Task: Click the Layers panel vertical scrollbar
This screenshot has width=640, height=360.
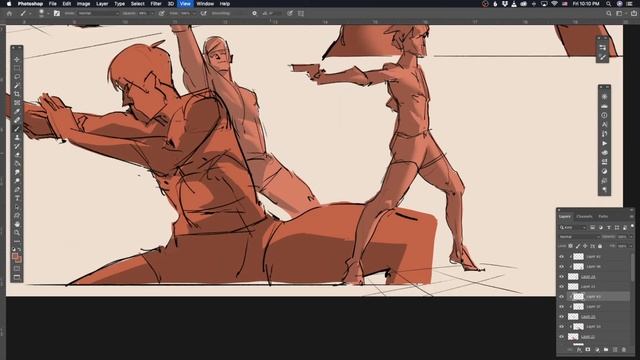Action: [633, 267]
